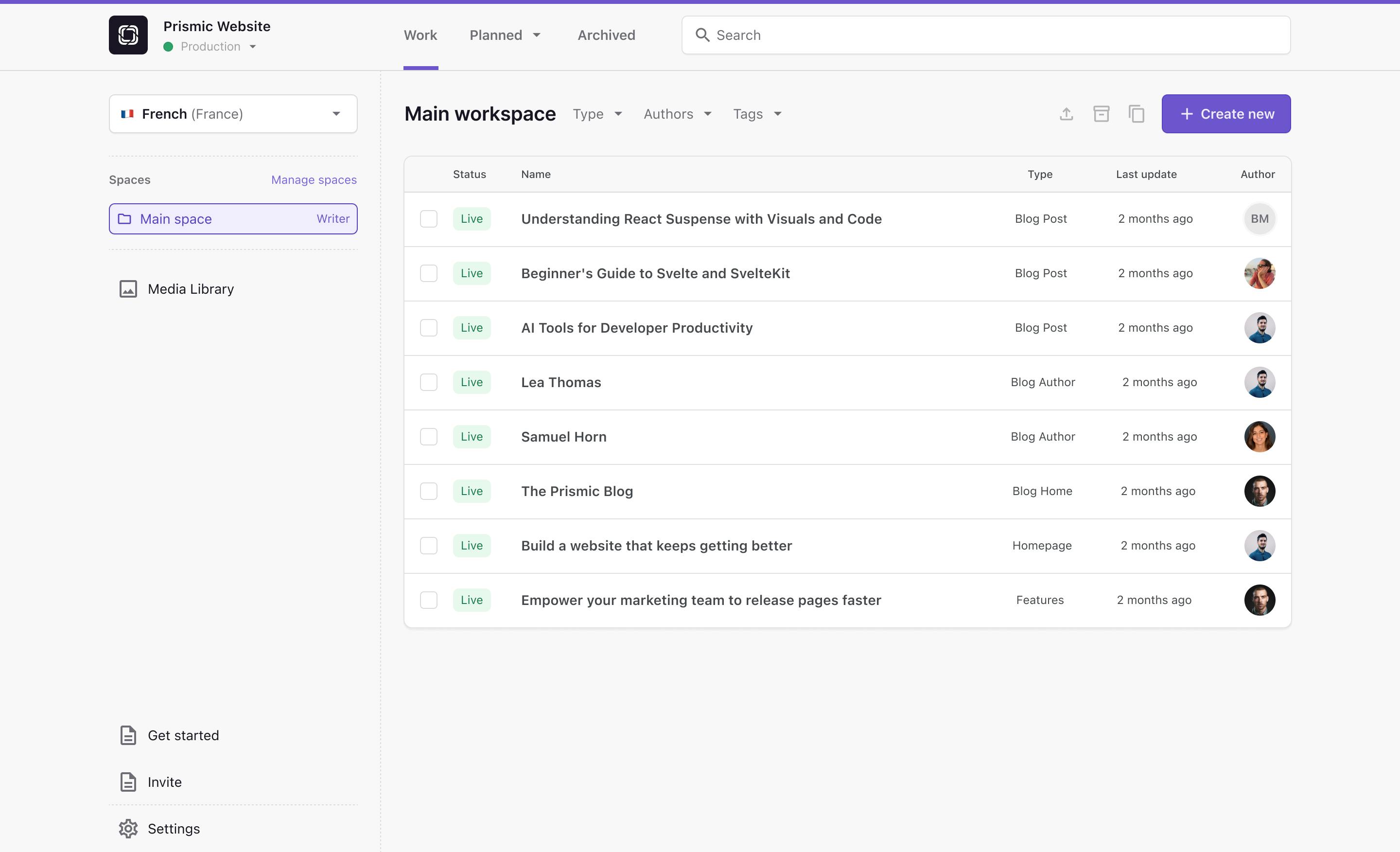Image resolution: width=1400 pixels, height=852 pixels.
Task: Click the duplicate documents icon
Action: click(1137, 114)
